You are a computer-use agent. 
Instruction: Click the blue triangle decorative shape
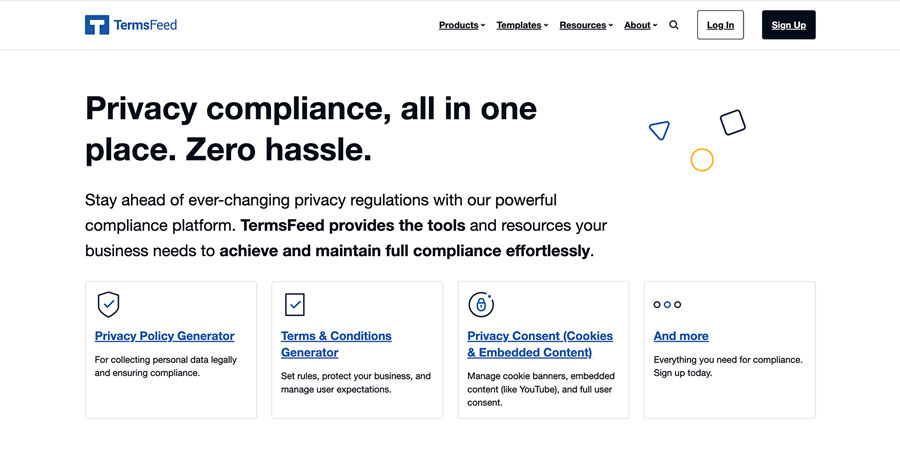659,130
